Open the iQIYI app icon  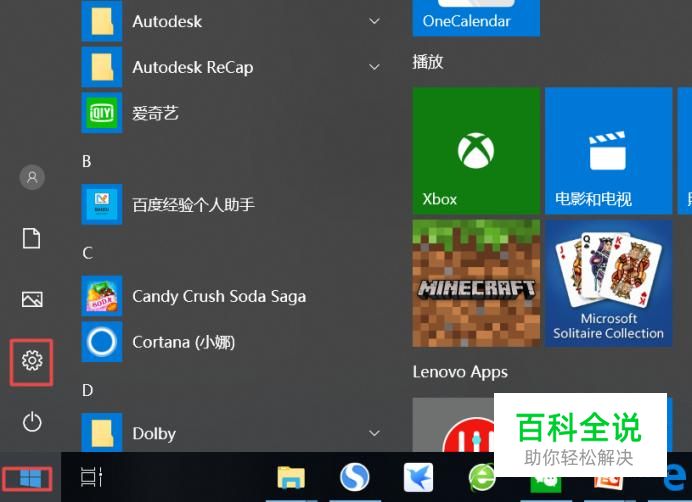click(102, 113)
